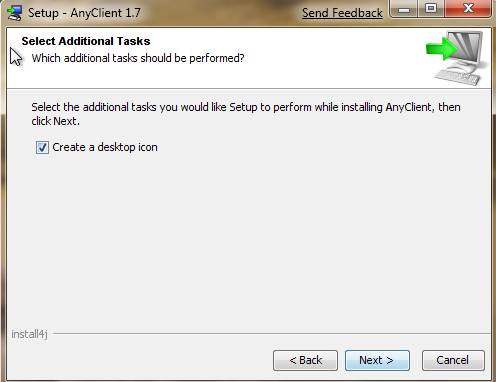
Task: Cancel the AnyClient setup
Action: point(453,360)
